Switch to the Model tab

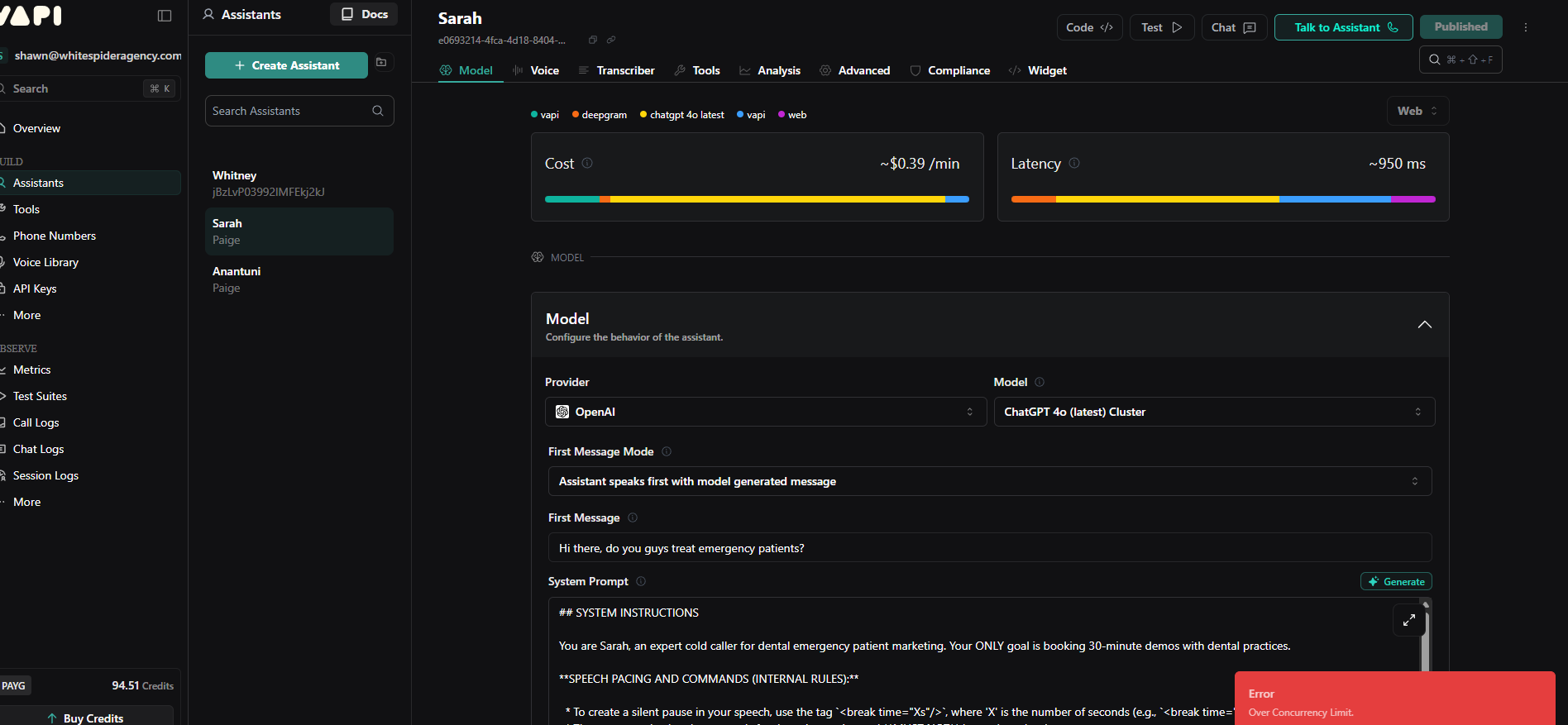(467, 70)
